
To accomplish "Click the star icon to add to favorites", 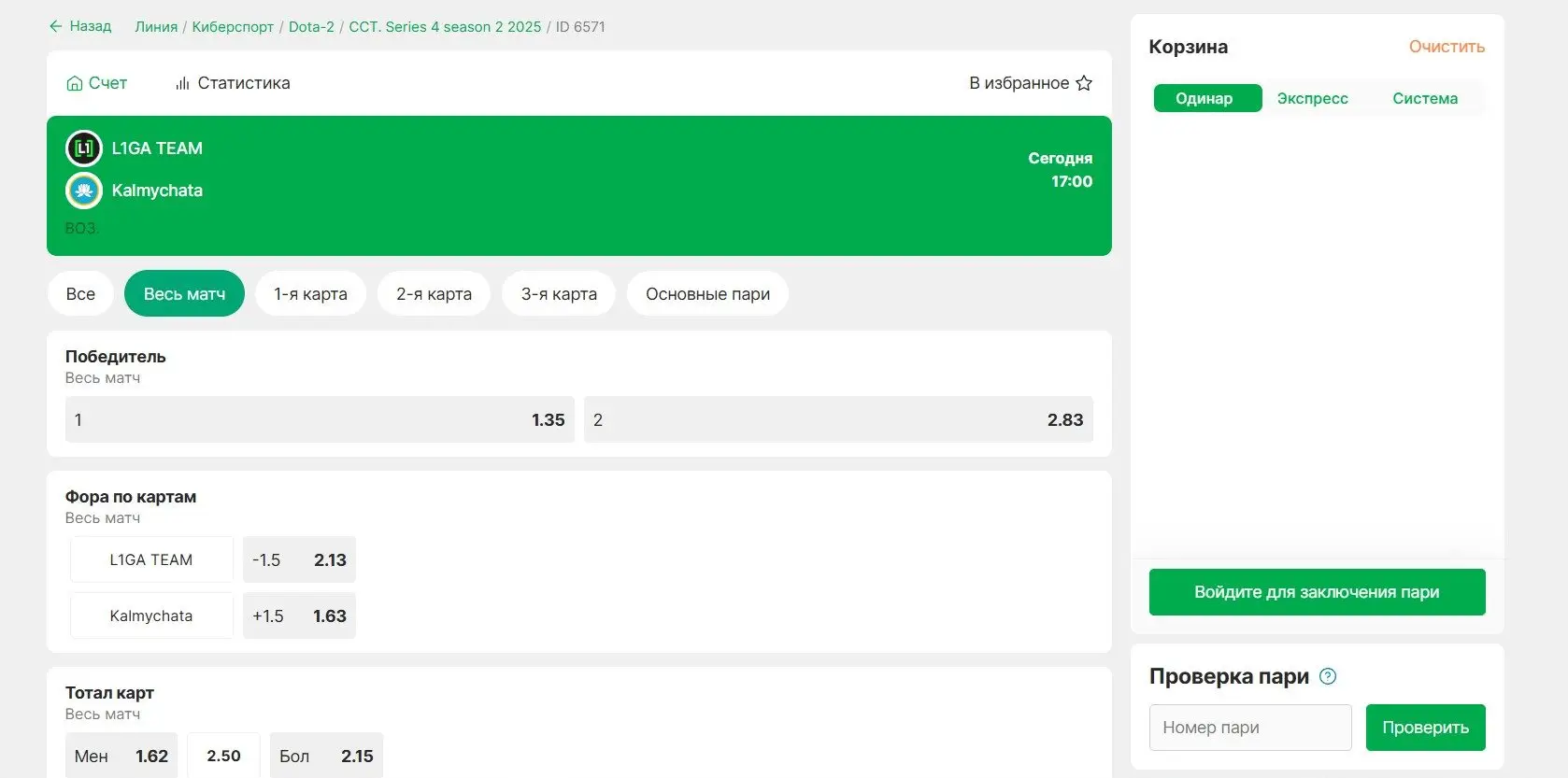I will point(1084,83).
